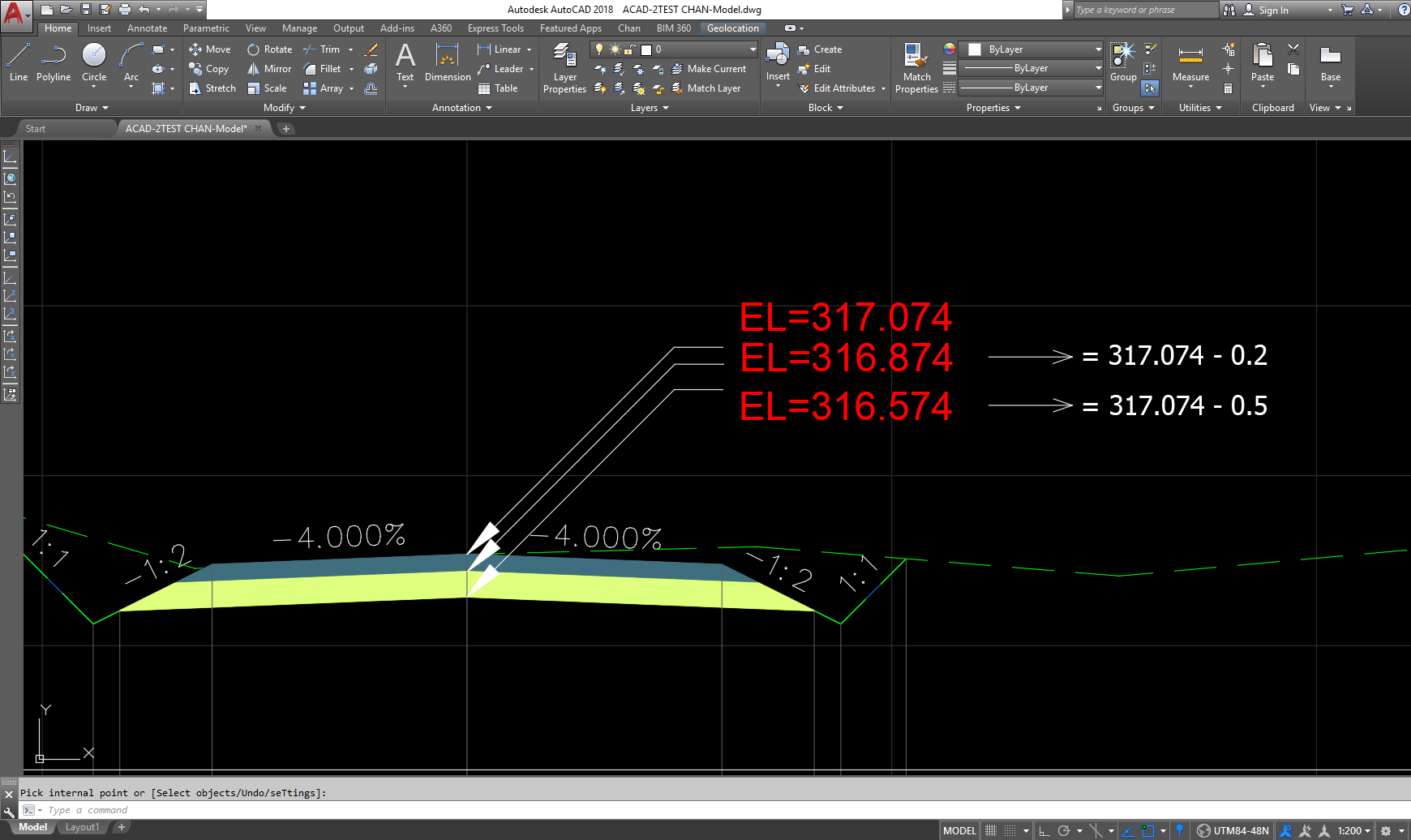The image size is (1411, 840).
Task: Activate the Circle tool
Action: (x=94, y=62)
